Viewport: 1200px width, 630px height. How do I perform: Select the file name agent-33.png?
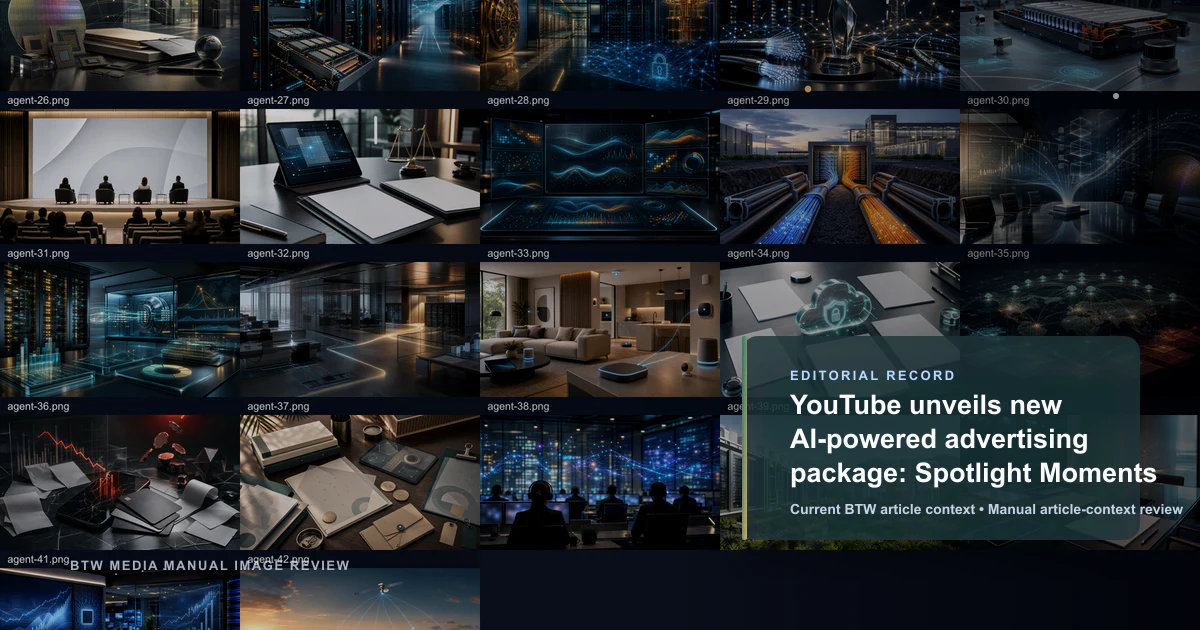518,253
